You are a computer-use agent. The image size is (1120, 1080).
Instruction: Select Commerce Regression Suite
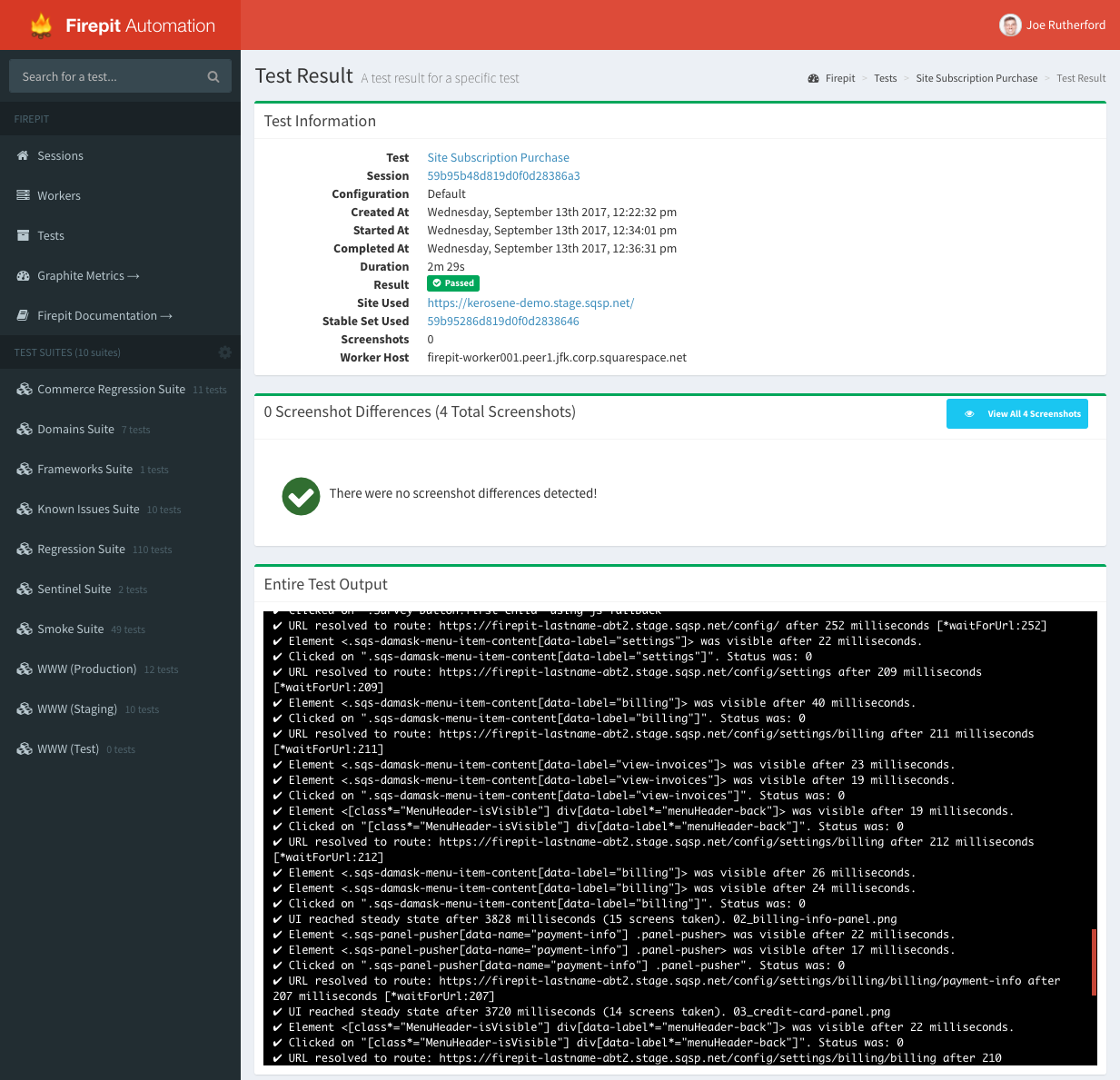120,390
